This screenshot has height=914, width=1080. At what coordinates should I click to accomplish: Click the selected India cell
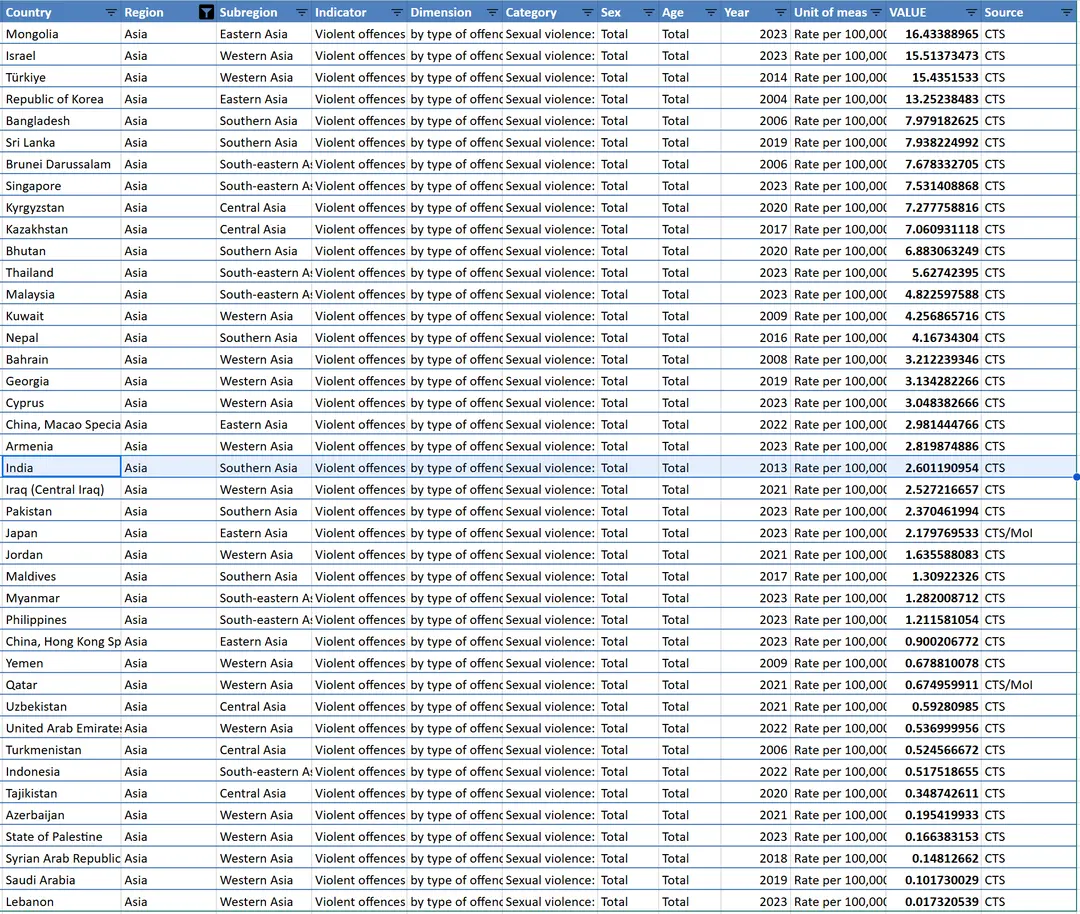pos(60,468)
